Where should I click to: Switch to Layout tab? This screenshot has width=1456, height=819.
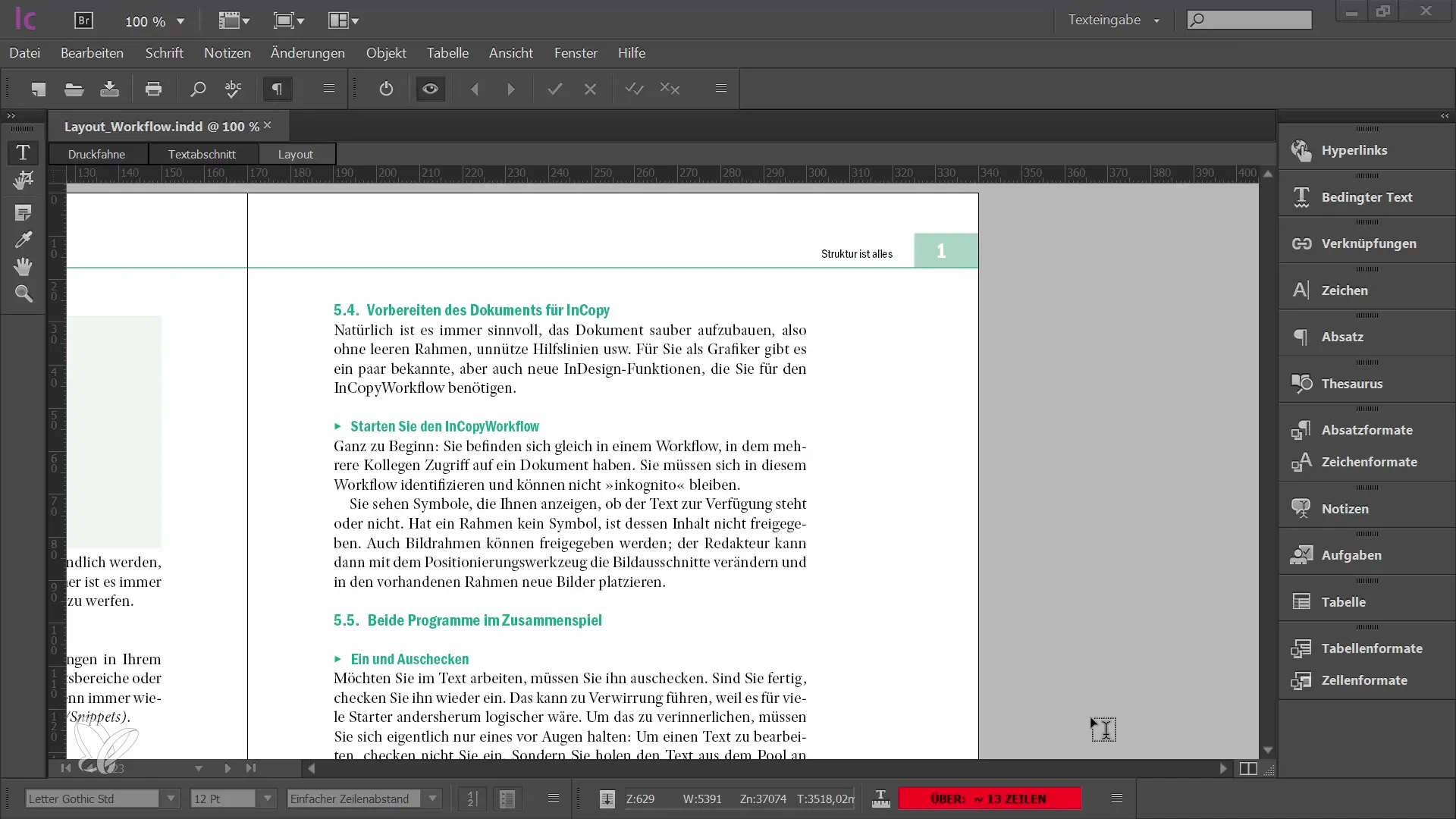click(295, 153)
